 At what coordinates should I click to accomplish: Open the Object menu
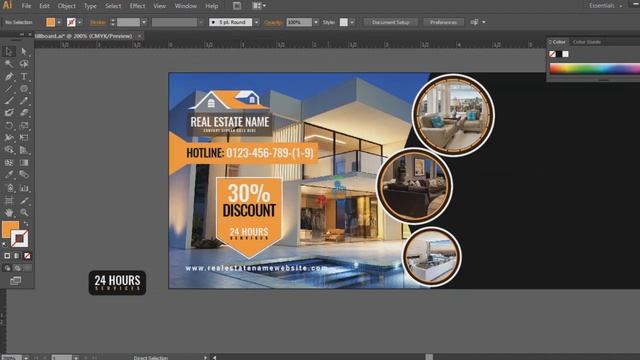67,6
